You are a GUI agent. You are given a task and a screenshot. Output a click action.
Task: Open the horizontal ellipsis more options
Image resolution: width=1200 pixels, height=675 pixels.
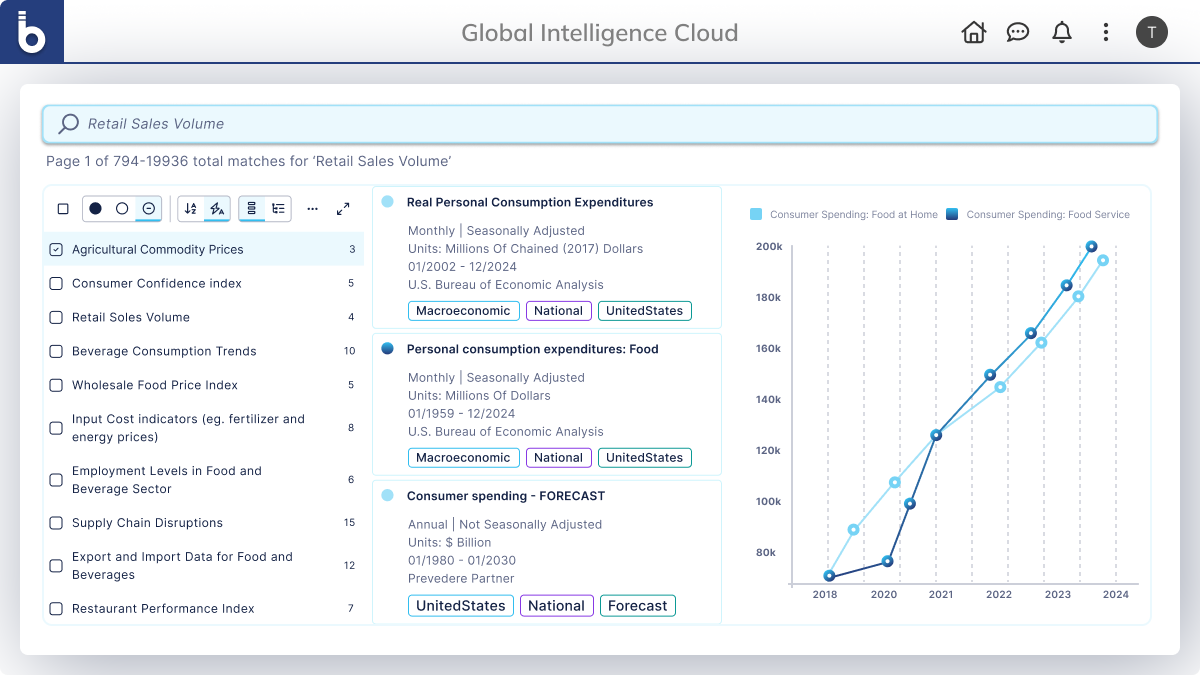[x=313, y=209]
